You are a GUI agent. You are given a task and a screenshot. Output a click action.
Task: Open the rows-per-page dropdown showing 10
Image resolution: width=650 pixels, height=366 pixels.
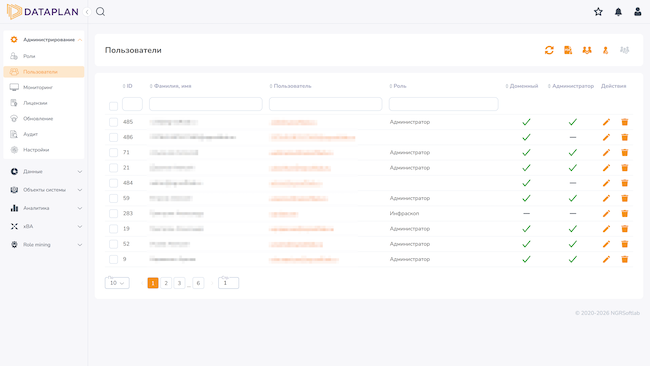(x=117, y=283)
